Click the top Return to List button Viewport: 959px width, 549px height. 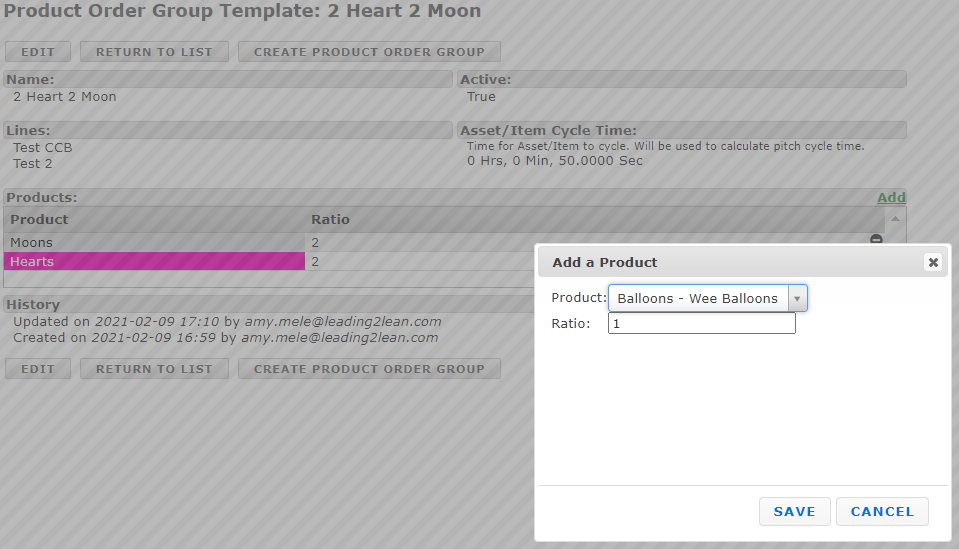pyautogui.click(x=154, y=52)
